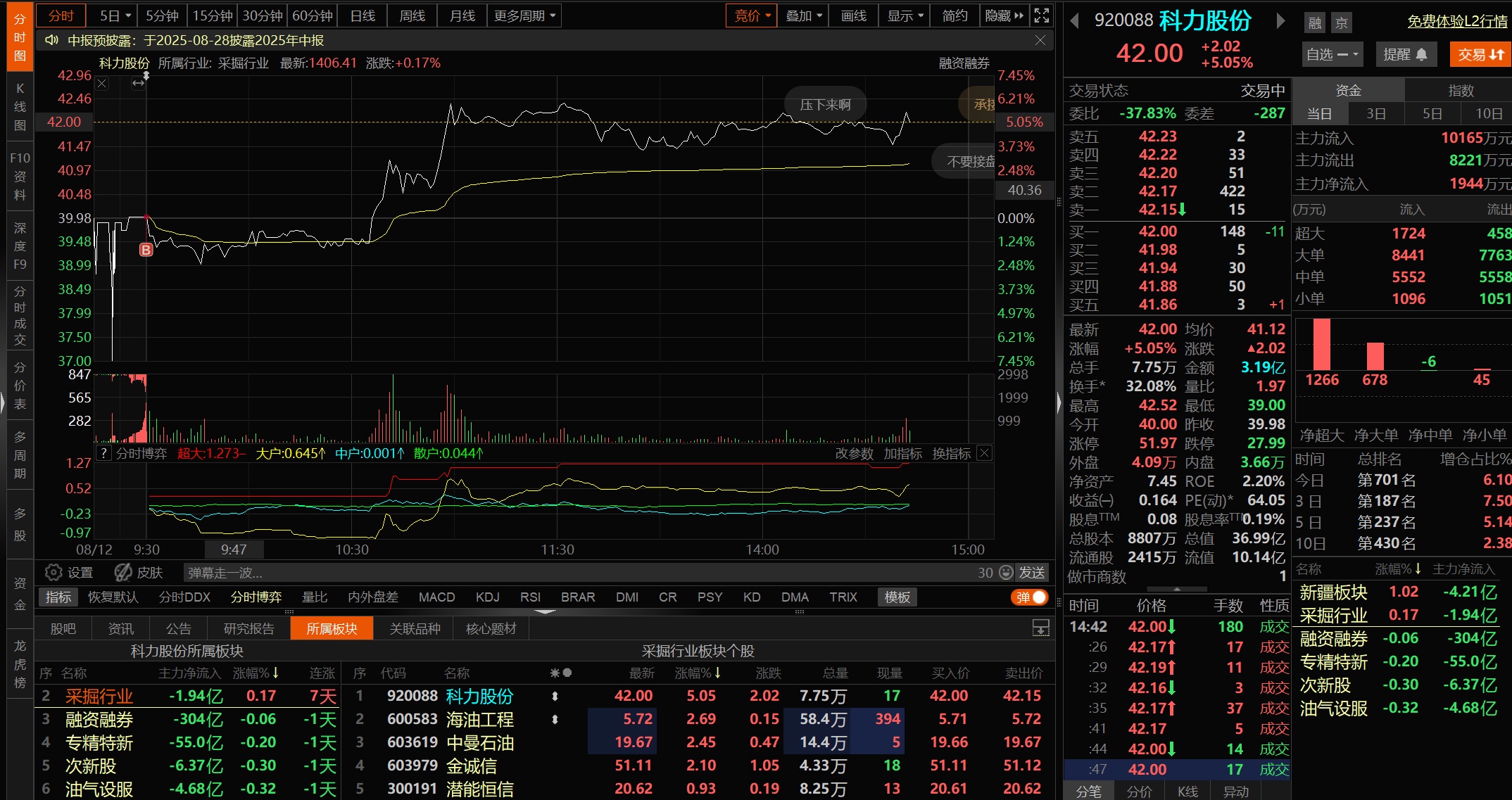Click 换指标 switch indicator
The width and height of the screenshot is (1512, 800).
[951, 453]
